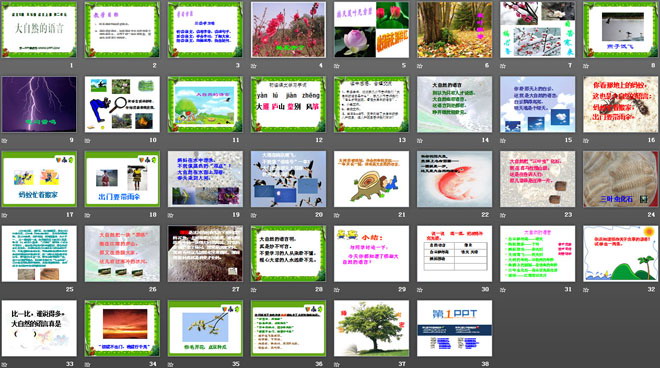Click the animation star under slide 14
Screen dimensions: 660x368
click(x=420, y=141)
